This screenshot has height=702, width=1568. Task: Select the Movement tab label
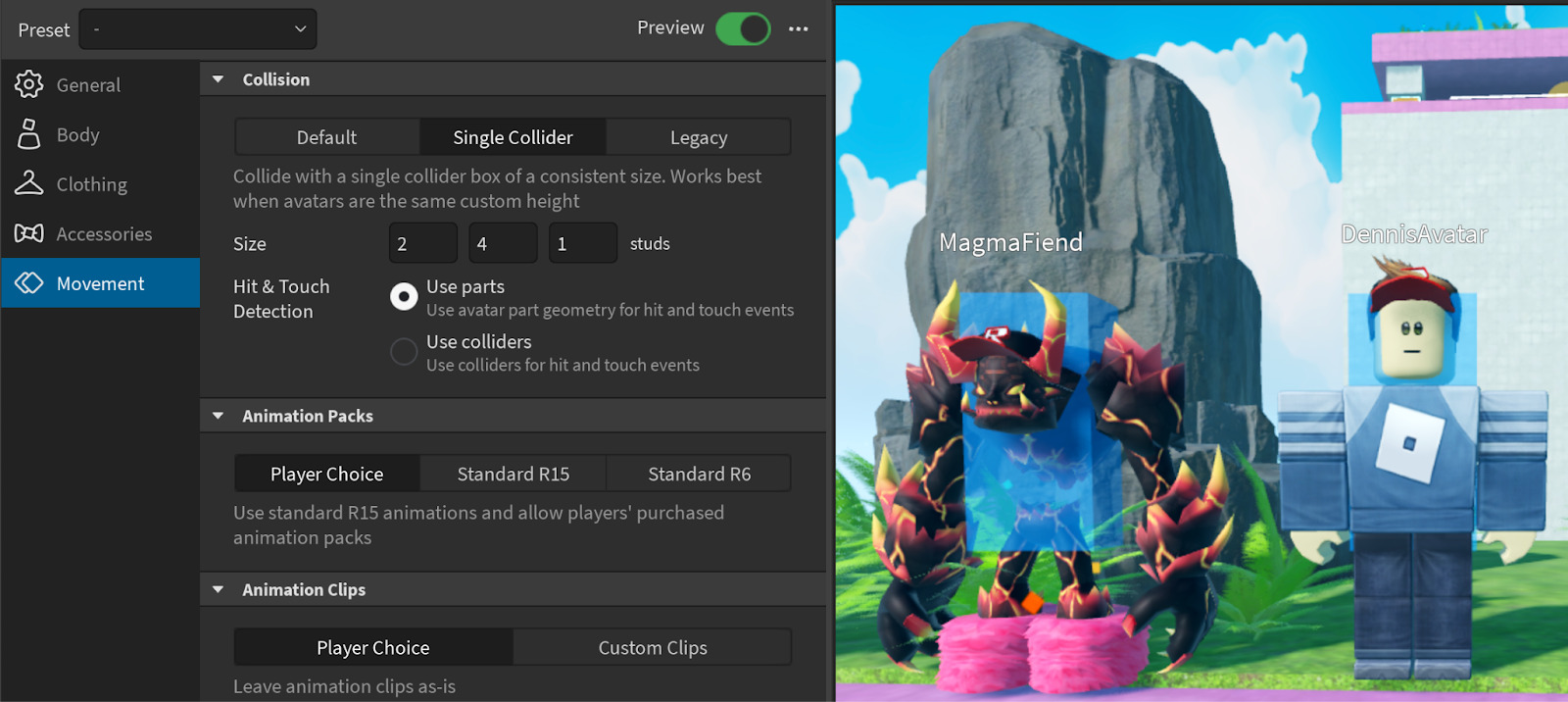click(x=101, y=283)
